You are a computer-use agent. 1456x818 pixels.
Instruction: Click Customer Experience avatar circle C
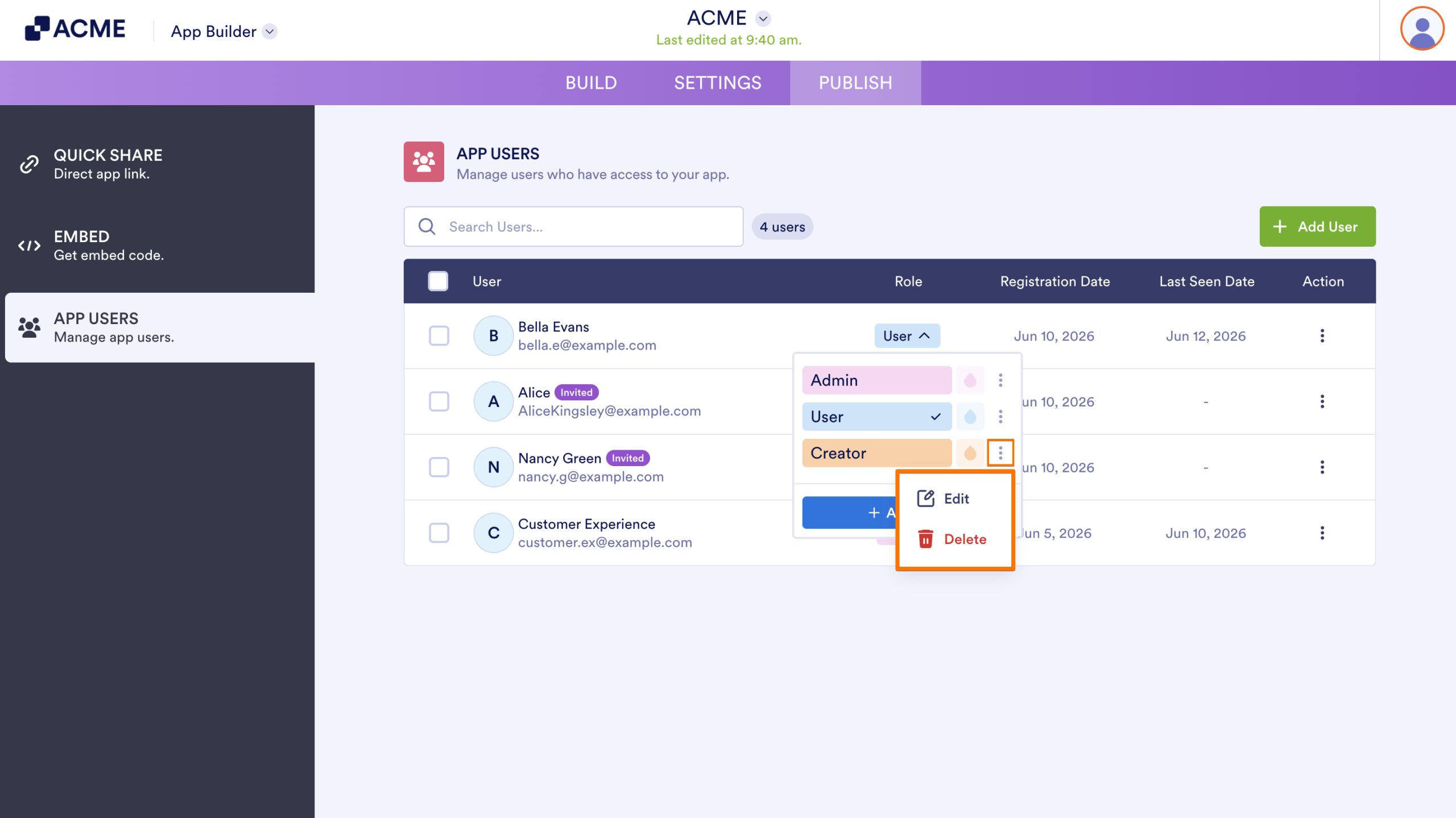click(x=494, y=533)
